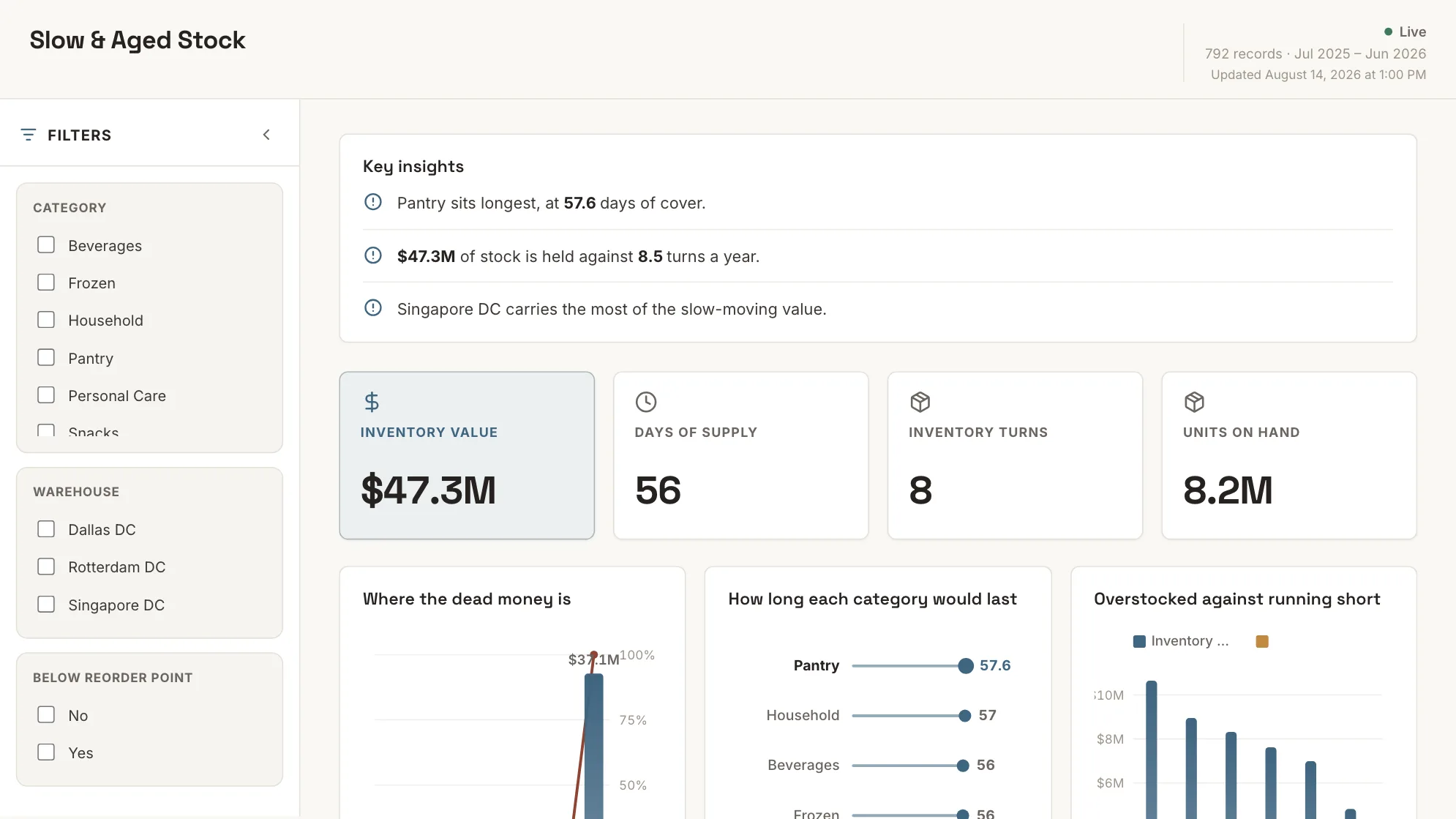
Task: Click 'How long each category would last' title
Action: [872, 599]
